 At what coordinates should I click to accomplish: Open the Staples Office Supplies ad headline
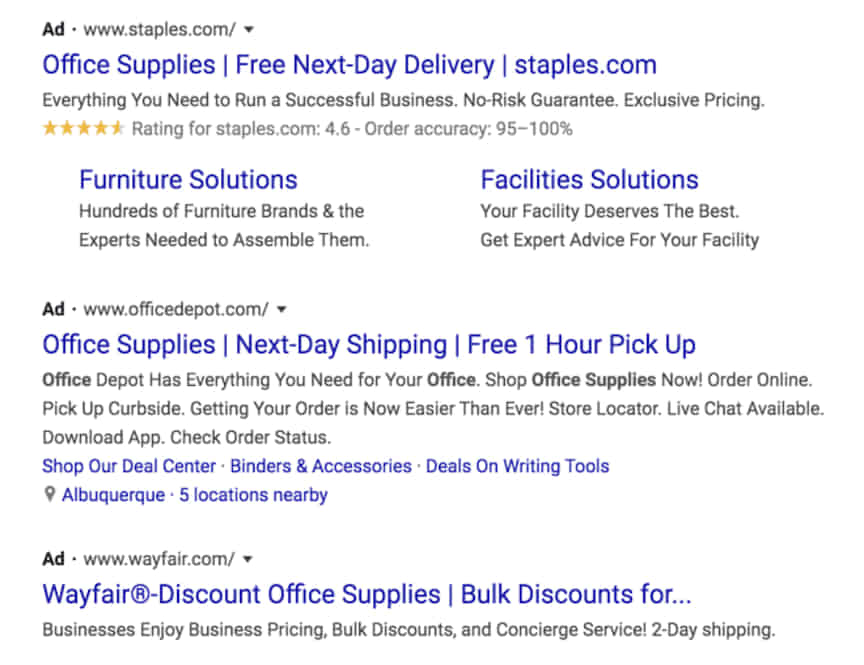349,66
